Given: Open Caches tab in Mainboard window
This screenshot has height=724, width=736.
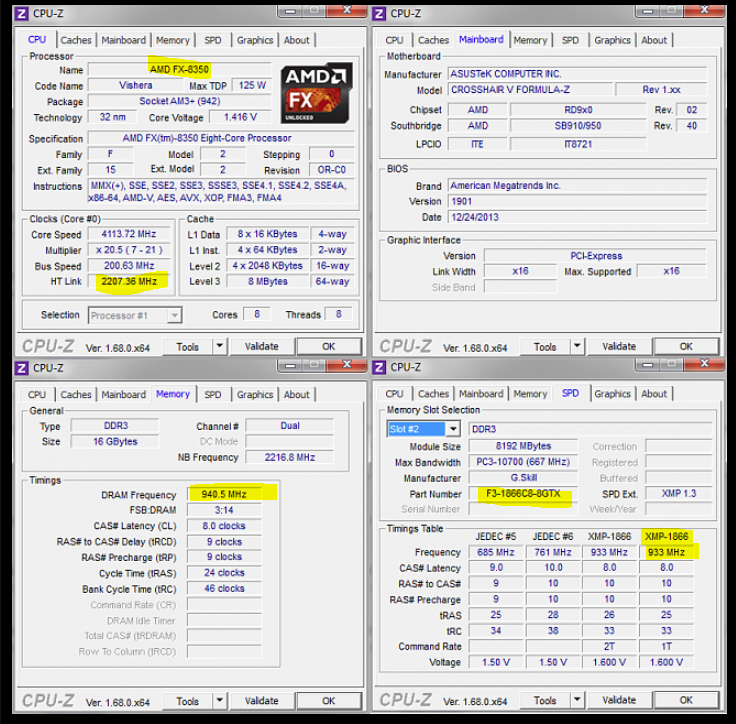Looking at the screenshot, I should pyautogui.click(x=433, y=40).
